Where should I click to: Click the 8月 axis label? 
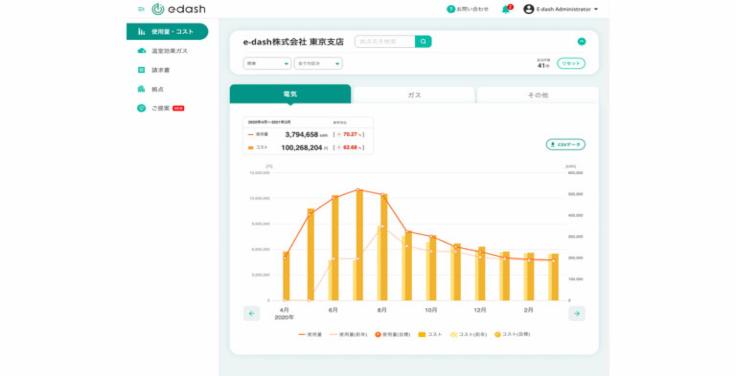382,310
